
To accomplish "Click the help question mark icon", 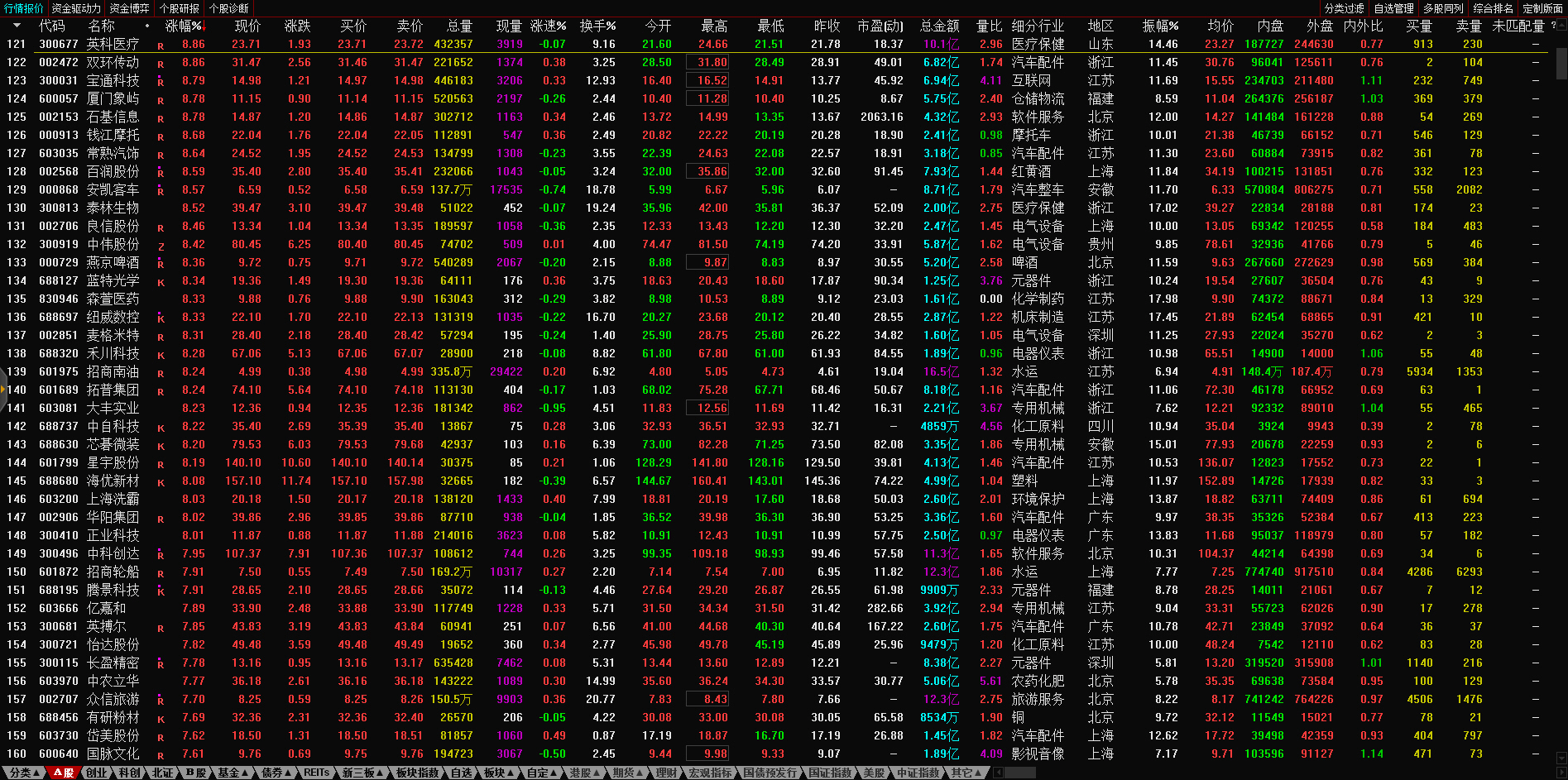I will point(1553,26).
